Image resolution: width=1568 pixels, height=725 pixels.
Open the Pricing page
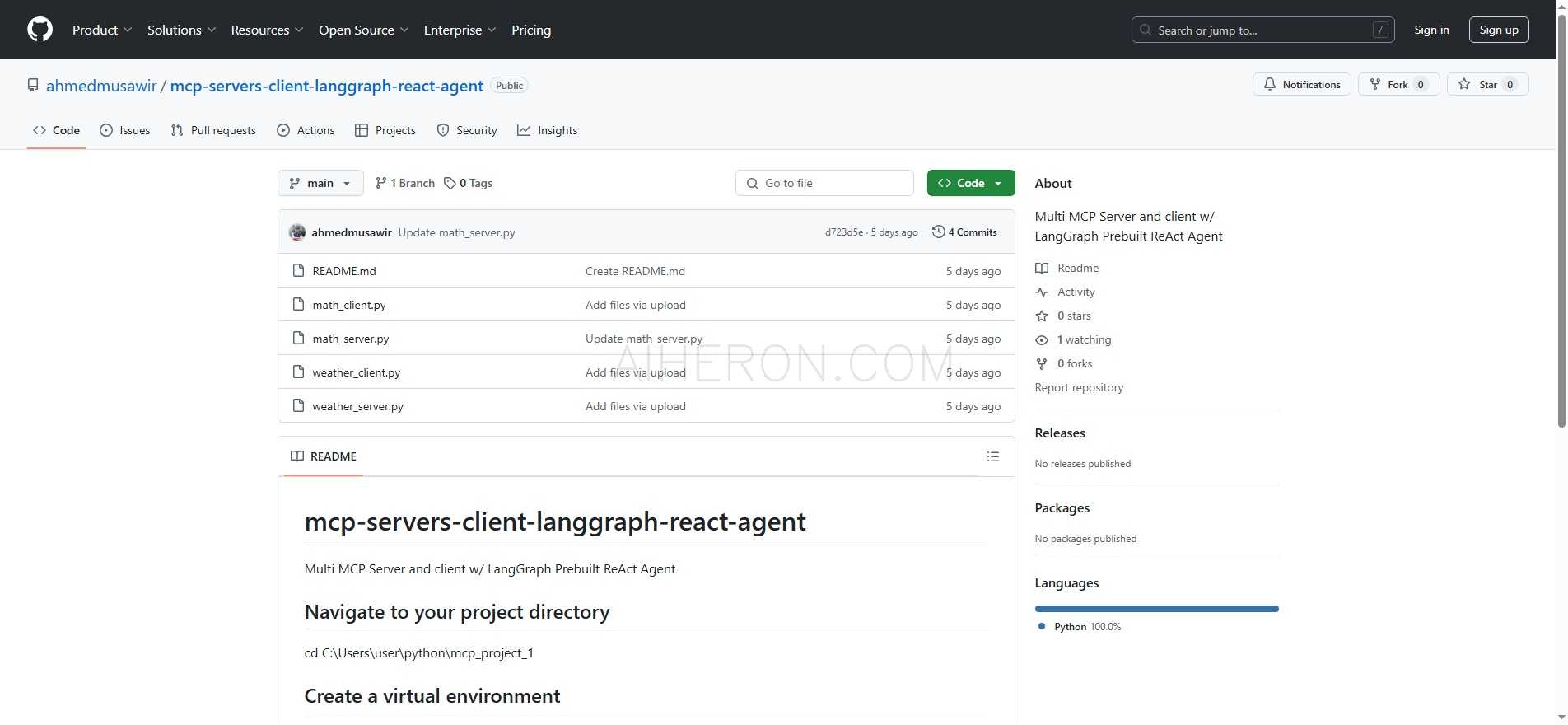531,30
